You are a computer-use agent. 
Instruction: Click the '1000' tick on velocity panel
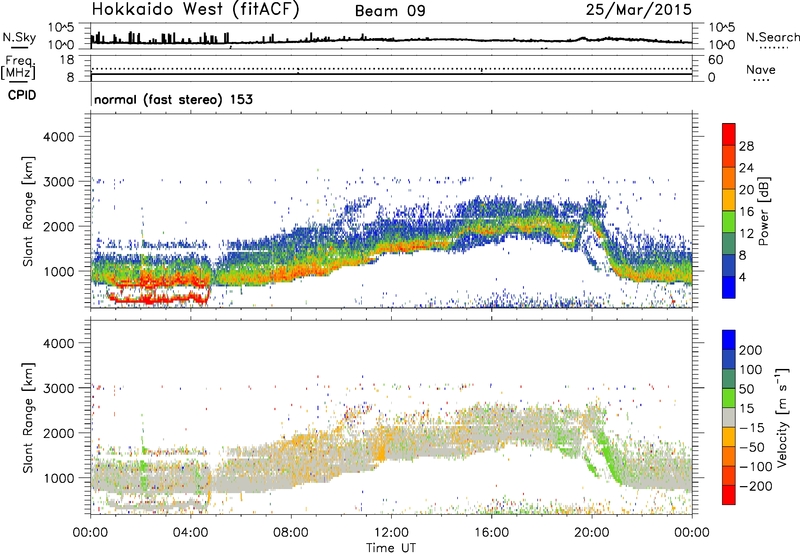(x=58, y=477)
